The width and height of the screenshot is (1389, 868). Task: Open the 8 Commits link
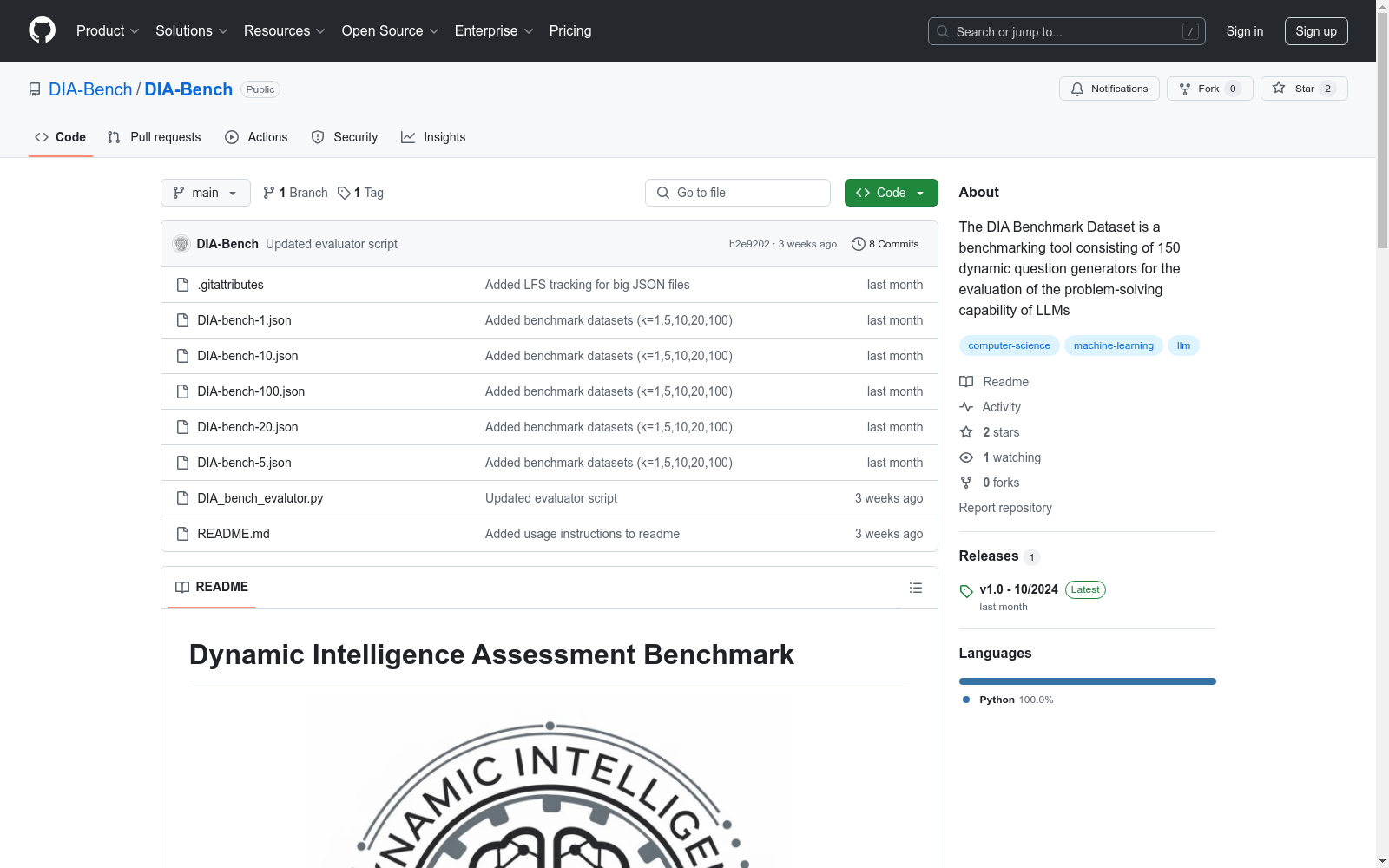coord(885,244)
